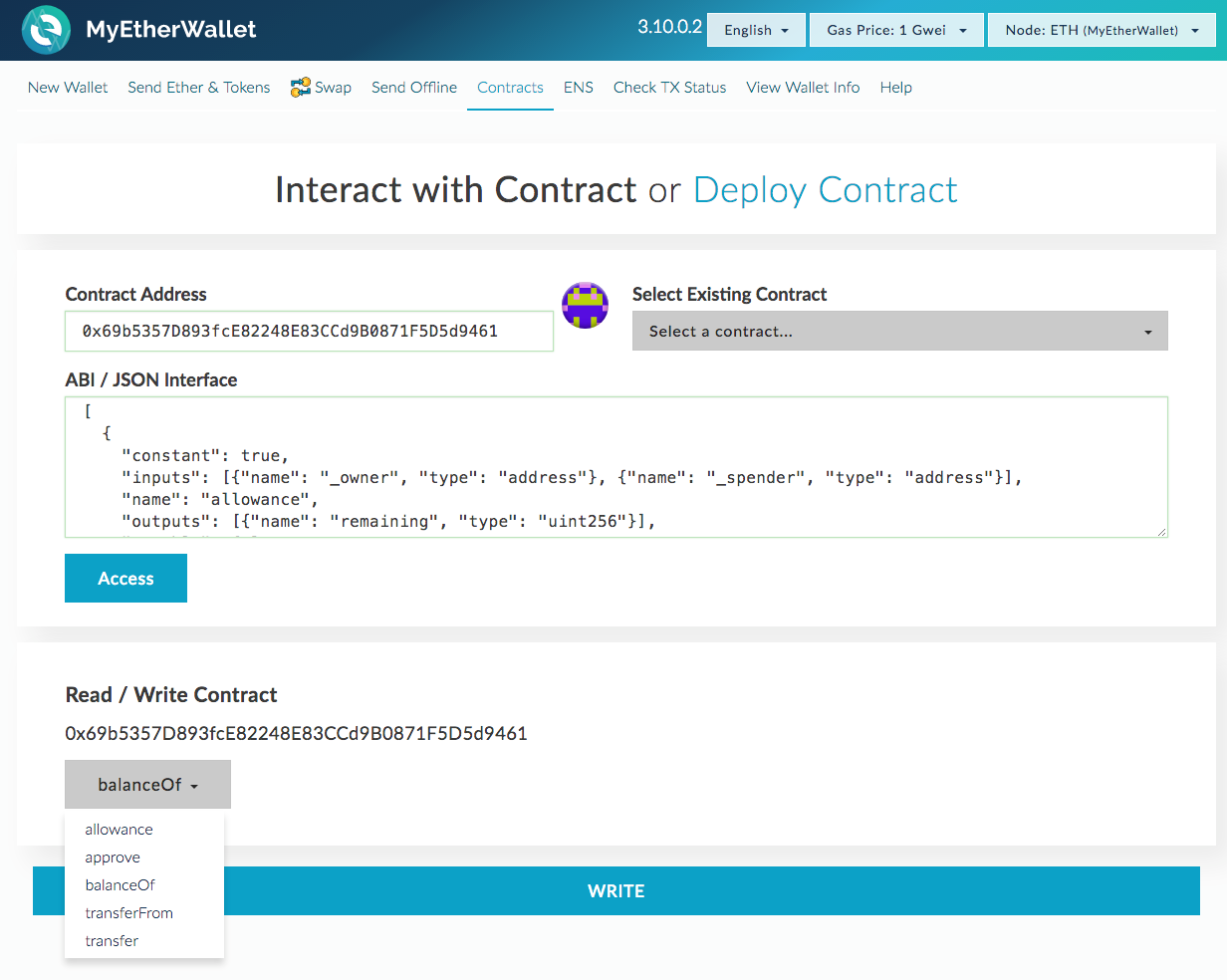
Task: Click the contract address identicon
Action: click(x=585, y=306)
